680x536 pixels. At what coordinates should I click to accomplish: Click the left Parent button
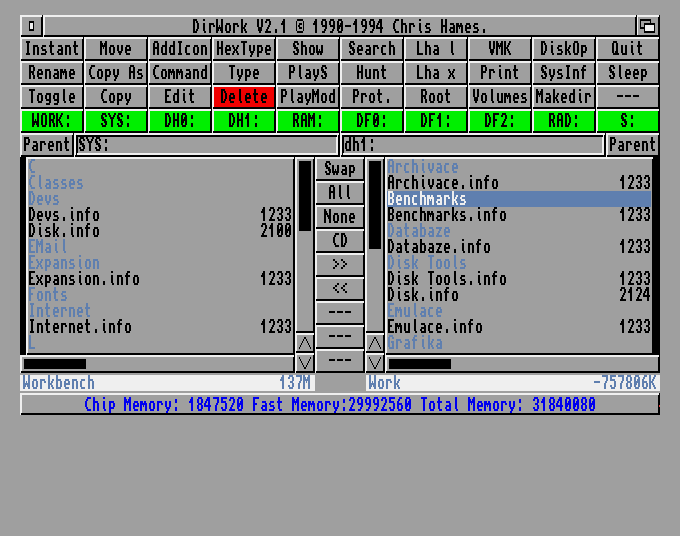(48, 145)
